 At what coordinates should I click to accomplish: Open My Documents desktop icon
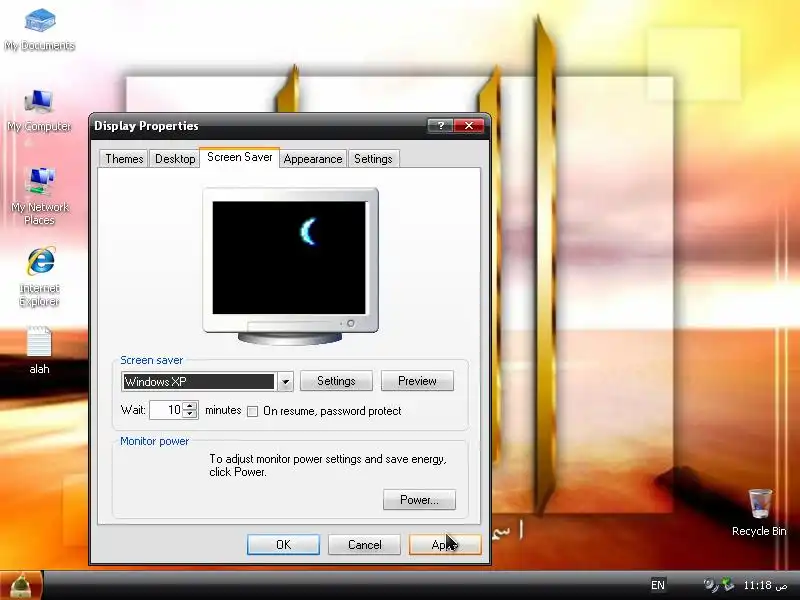tap(40, 30)
